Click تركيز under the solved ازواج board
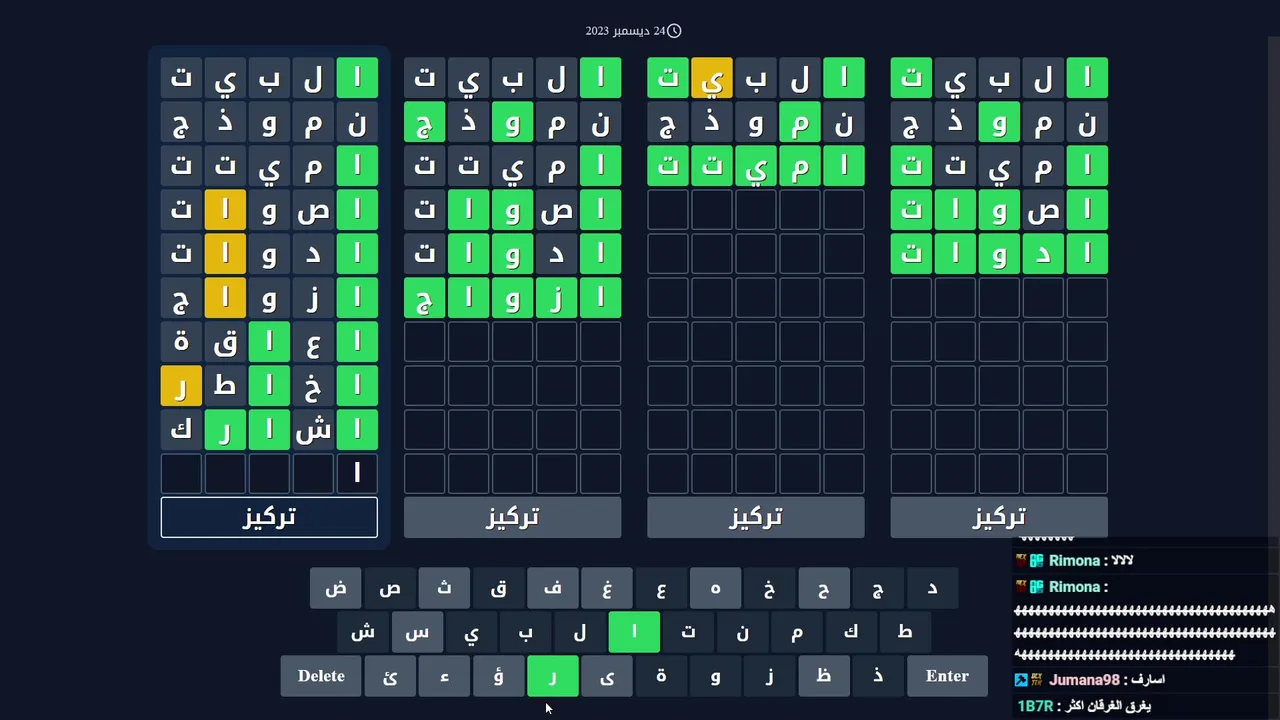Screen dimensions: 1280x720 (512, 517)
